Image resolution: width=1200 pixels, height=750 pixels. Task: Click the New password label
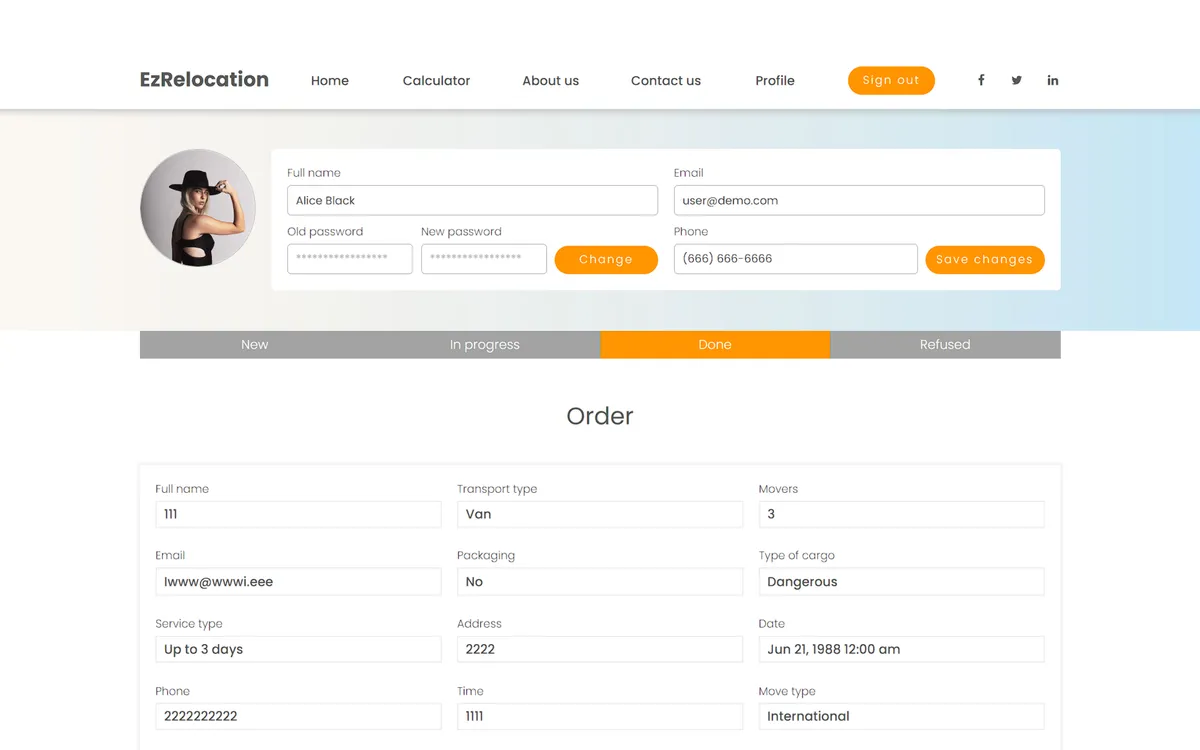[461, 232]
